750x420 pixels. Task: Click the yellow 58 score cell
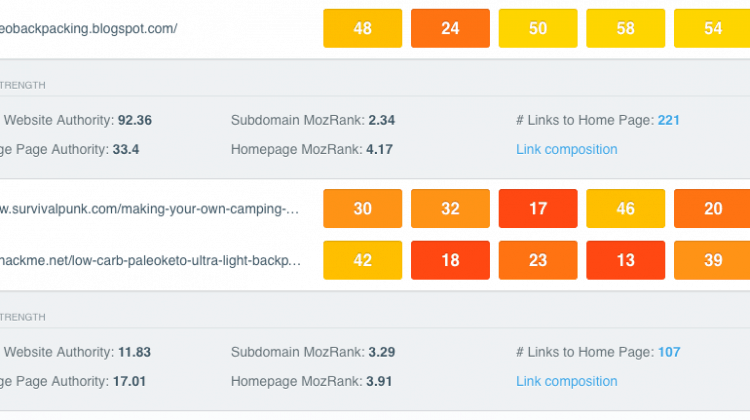[626, 28]
